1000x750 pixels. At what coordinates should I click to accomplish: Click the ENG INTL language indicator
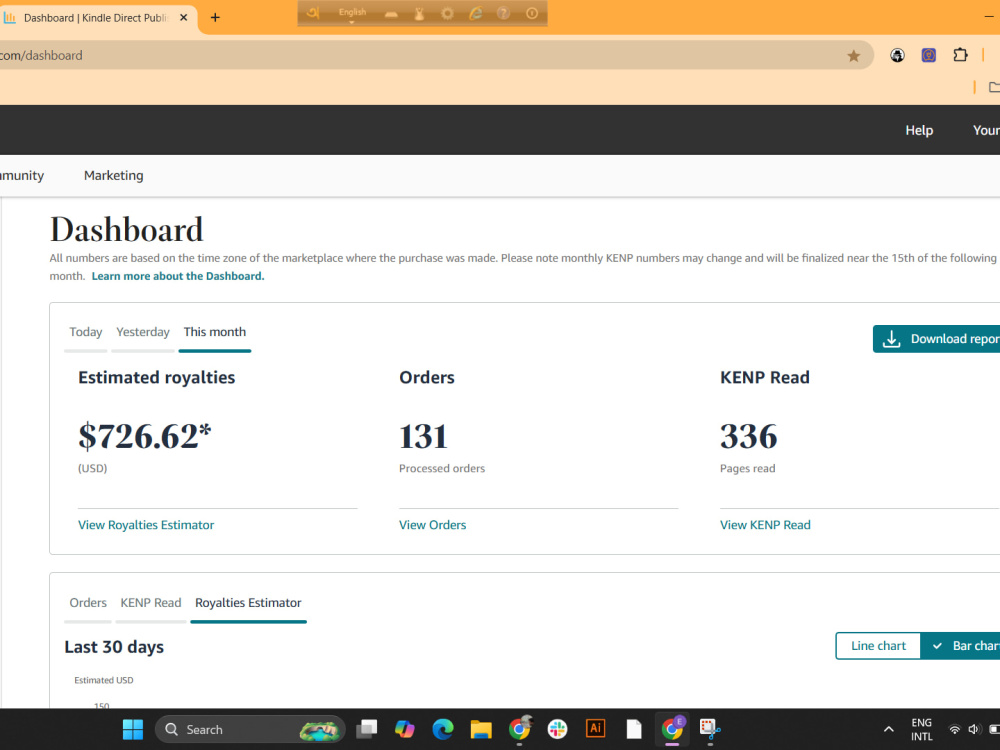coord(921,730)
